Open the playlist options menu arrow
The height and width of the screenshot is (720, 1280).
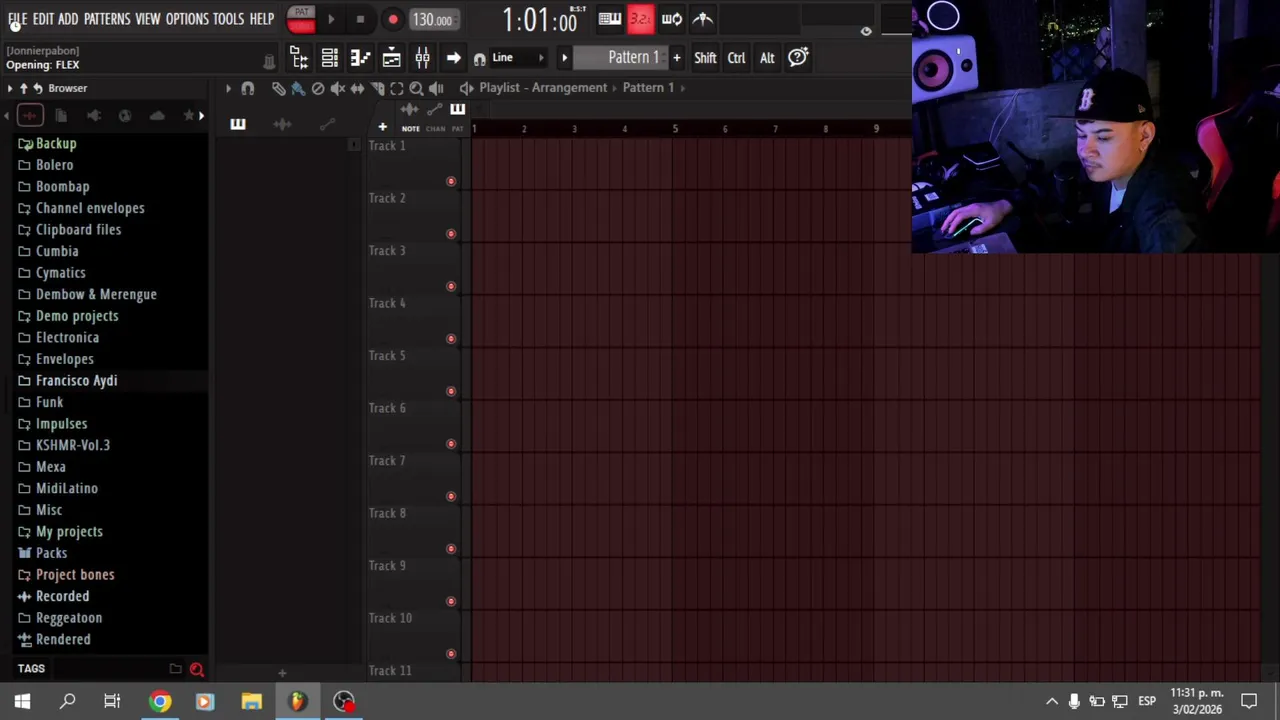[x=228, y=88]
